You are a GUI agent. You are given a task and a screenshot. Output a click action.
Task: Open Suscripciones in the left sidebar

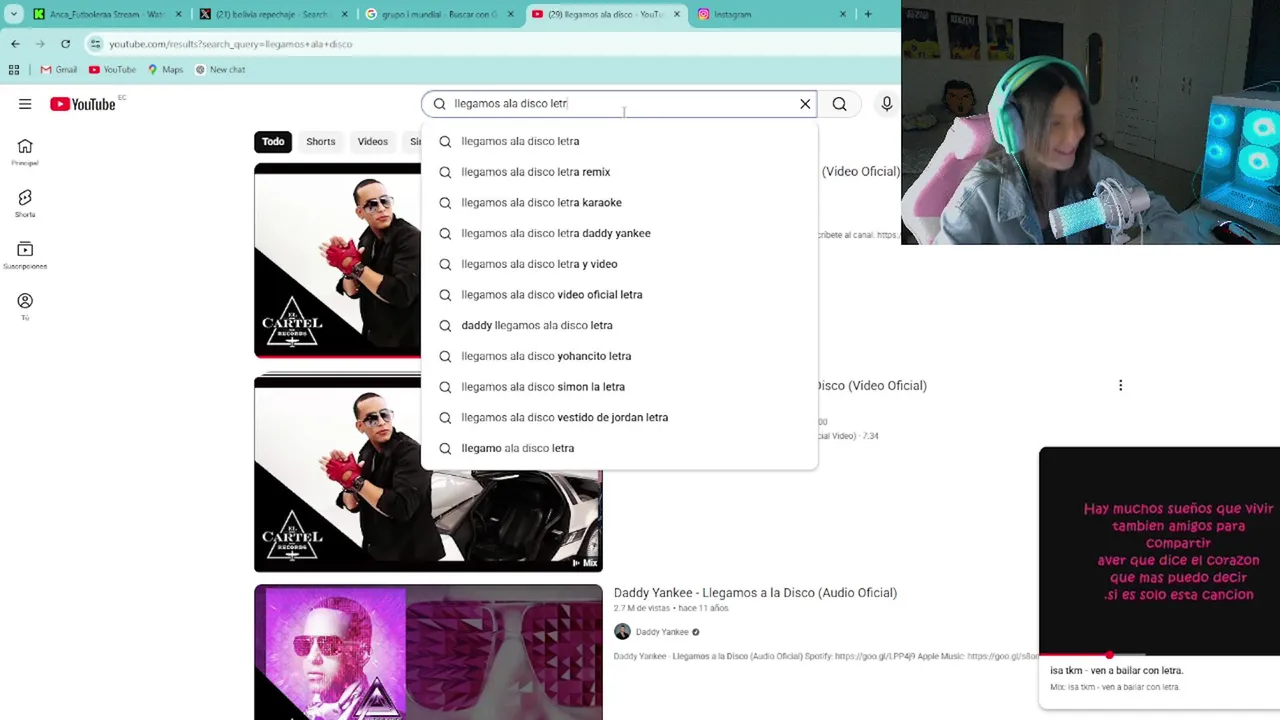click(25, 255)
